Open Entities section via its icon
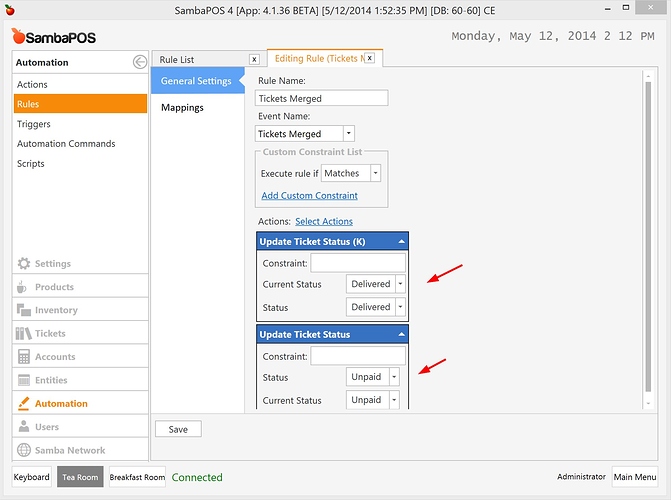The height and width of the screenshot is (500, 671). tap(24, 380)
